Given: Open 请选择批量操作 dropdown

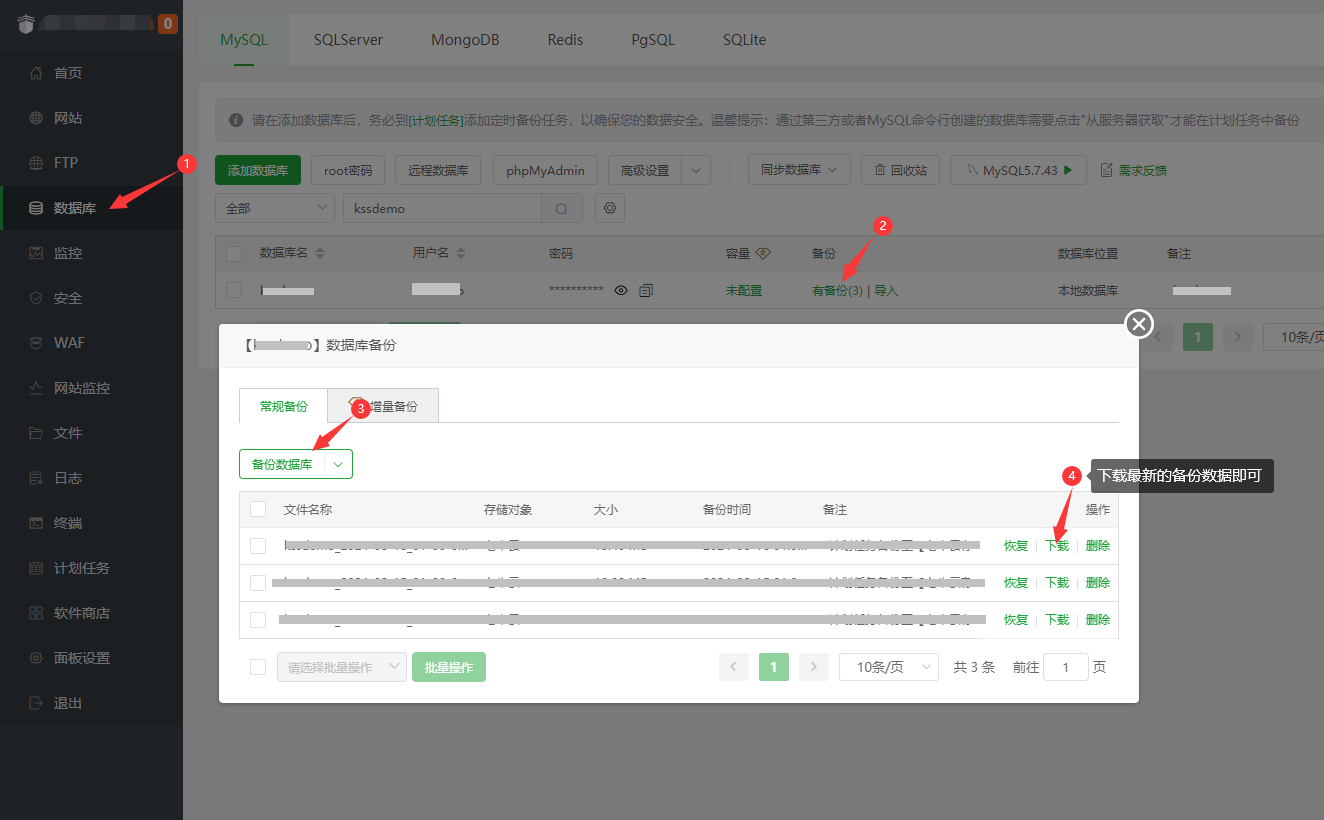Looking at the screenshot, I should (x=342, y=667).
